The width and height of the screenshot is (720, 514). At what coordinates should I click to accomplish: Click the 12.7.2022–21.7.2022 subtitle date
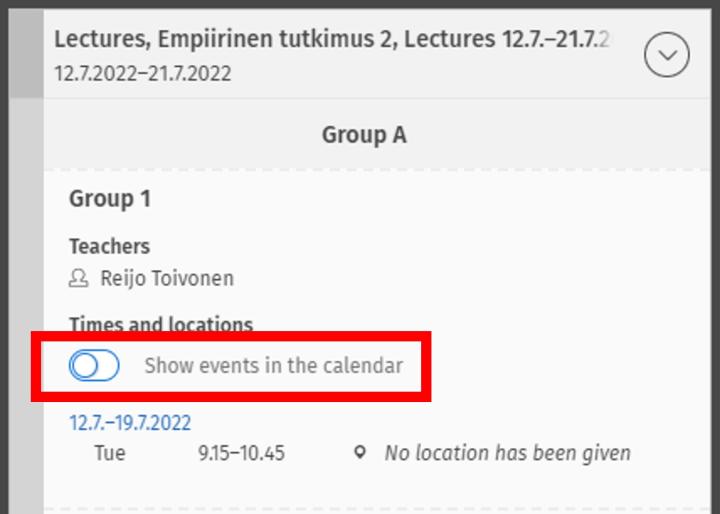pos(145,74)
